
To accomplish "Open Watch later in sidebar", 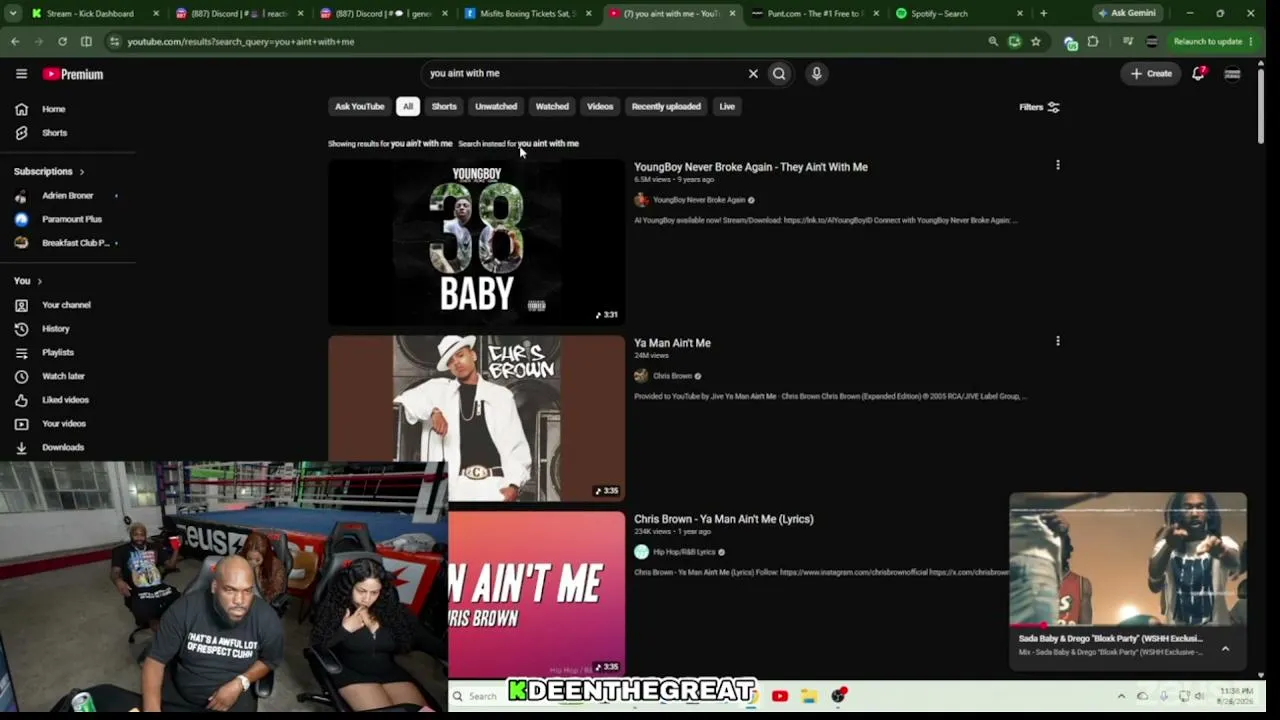I will [63, 376].
